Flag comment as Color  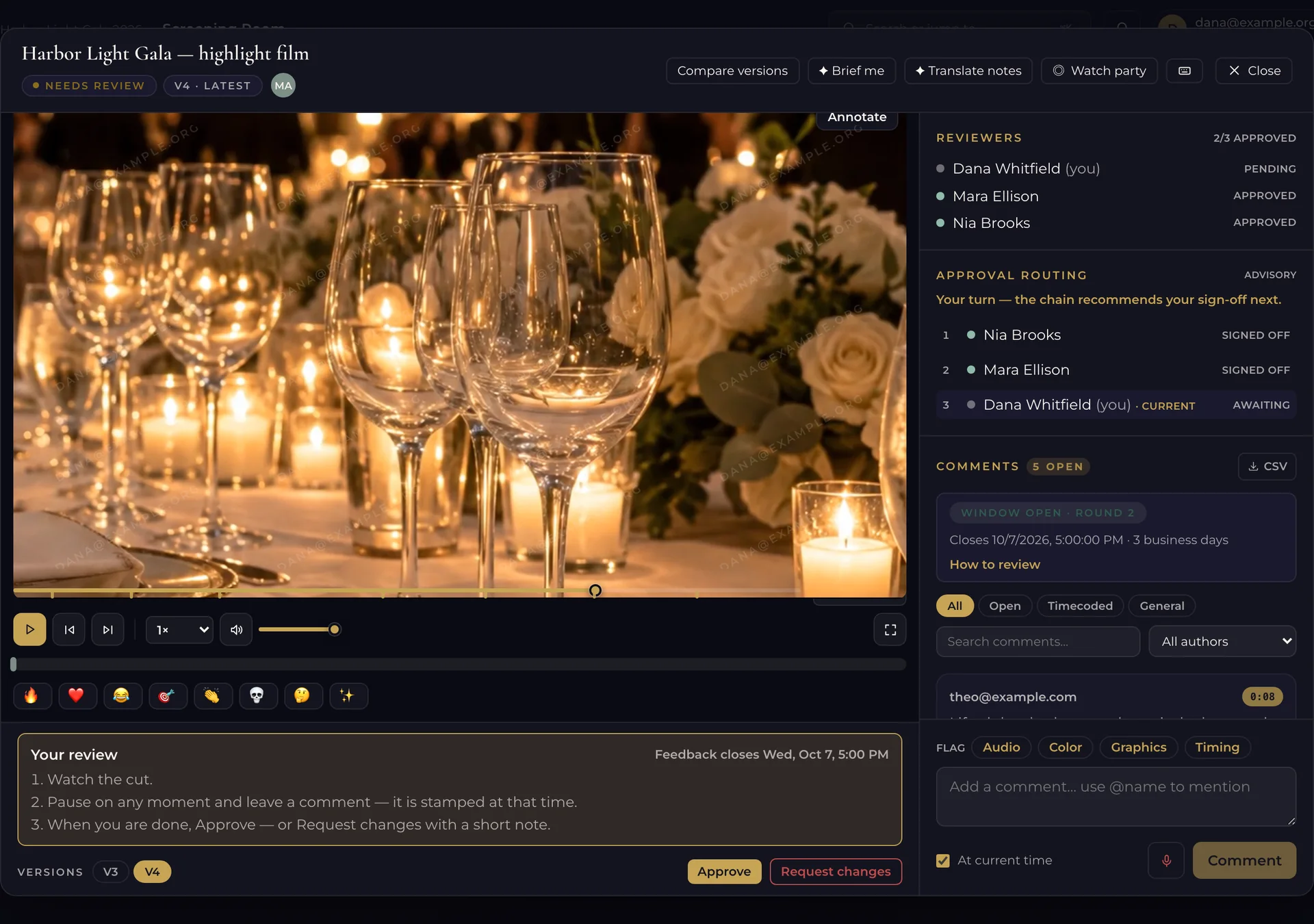(x=1066, y=747)
